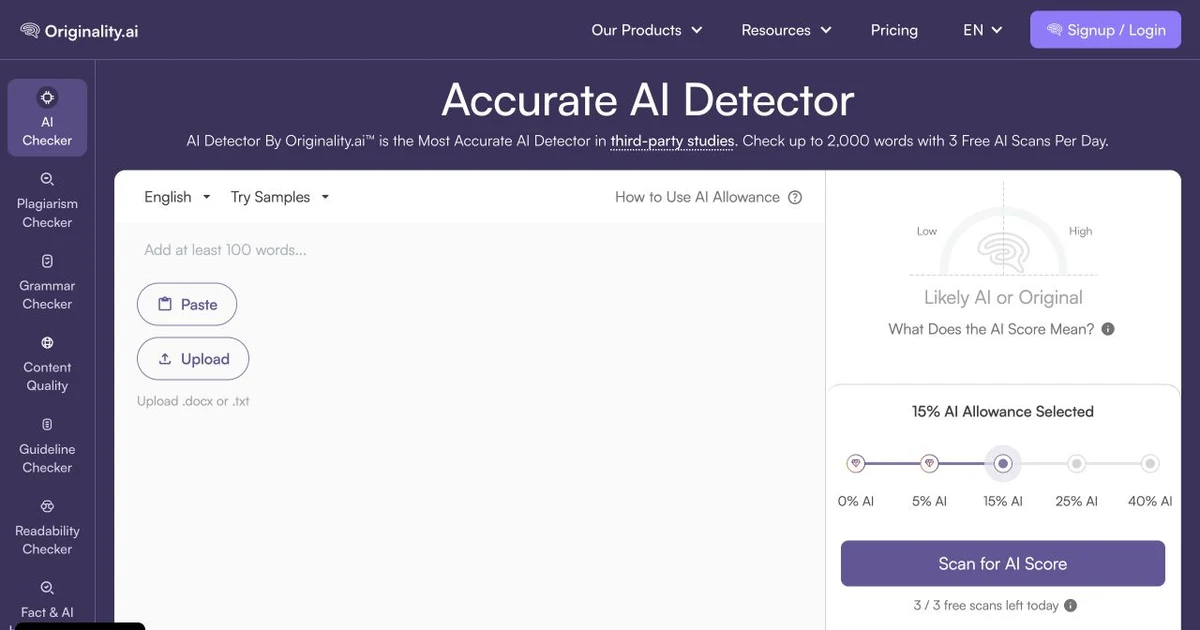Click the 'Likely AI or Original' text
Viewport: 1200px width, 630px height.
tap(1003, 297)
